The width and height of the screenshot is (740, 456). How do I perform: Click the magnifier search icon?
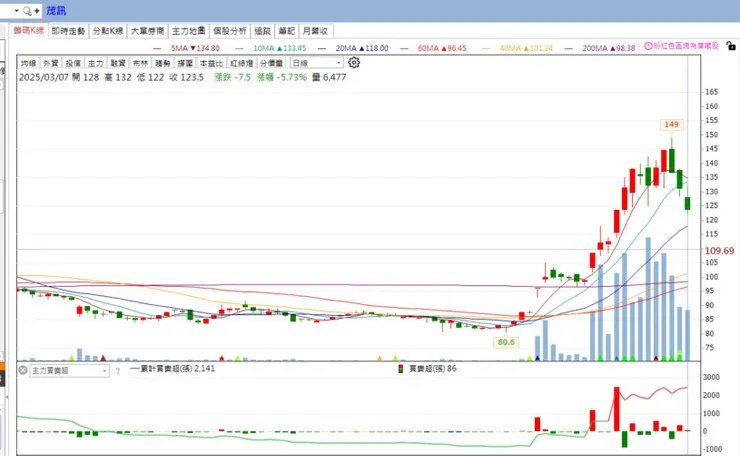[x=27, y=11]
